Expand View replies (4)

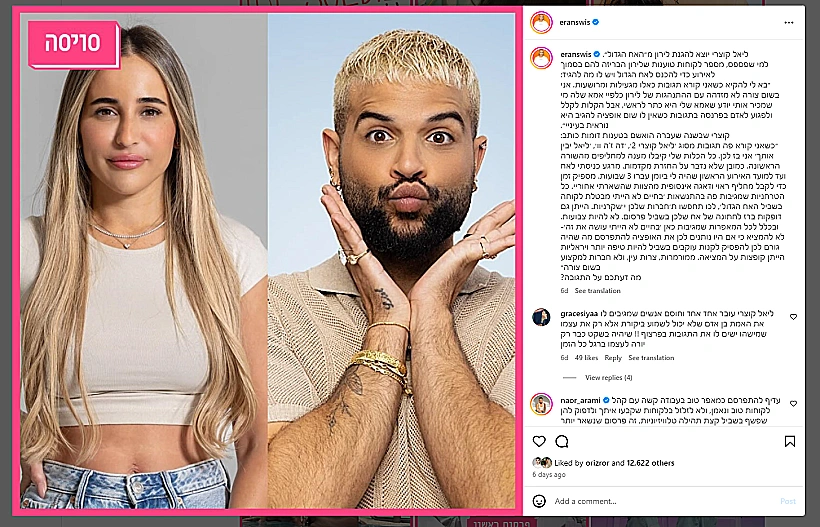coord(608,377)
